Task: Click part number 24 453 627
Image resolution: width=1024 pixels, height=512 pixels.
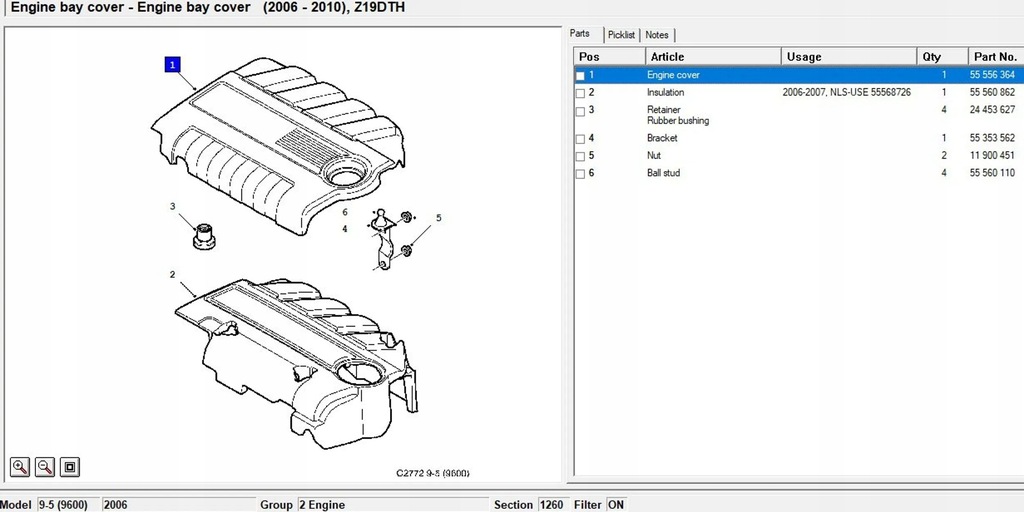Action: [992, 110]
